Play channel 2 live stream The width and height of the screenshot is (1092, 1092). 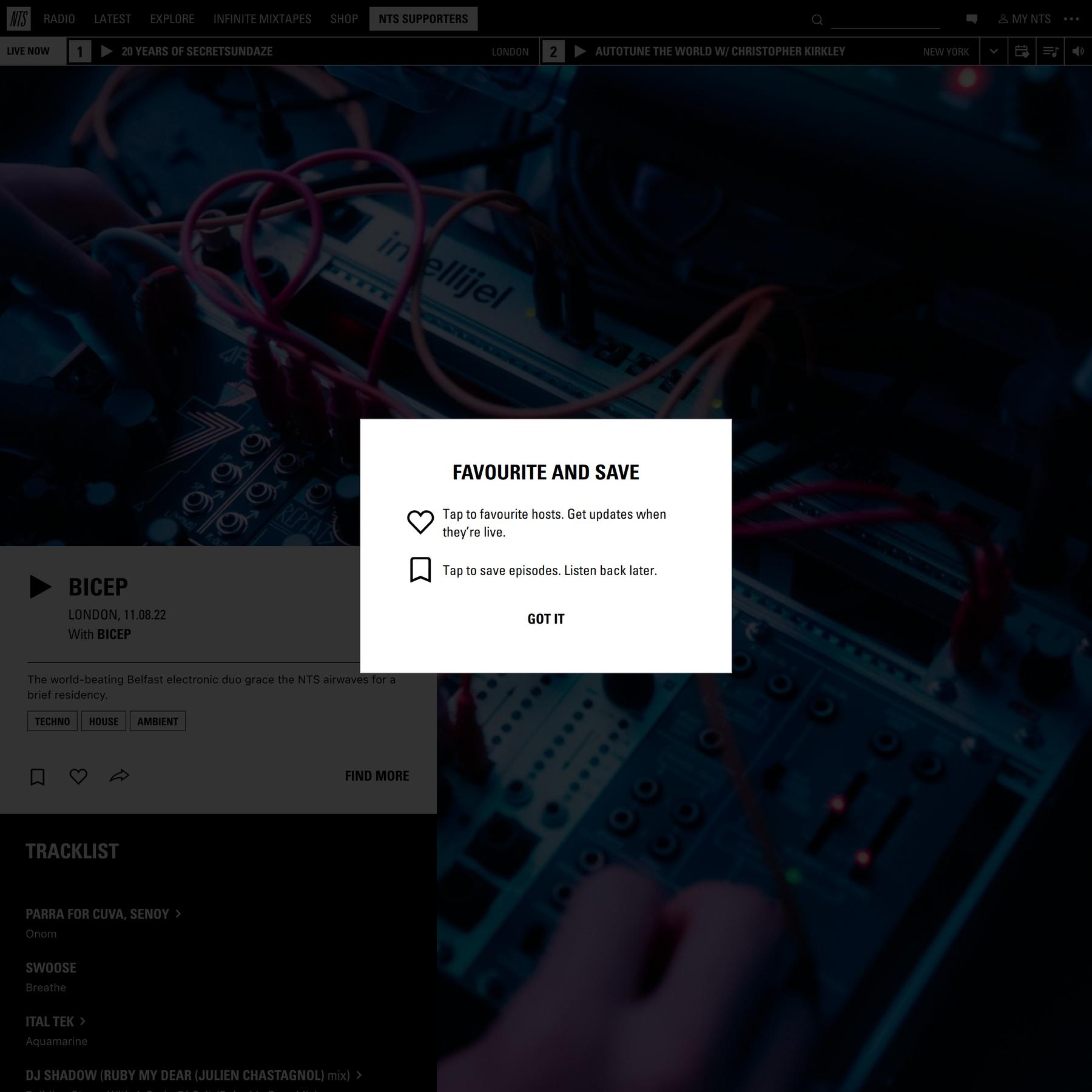pos(580,52)
